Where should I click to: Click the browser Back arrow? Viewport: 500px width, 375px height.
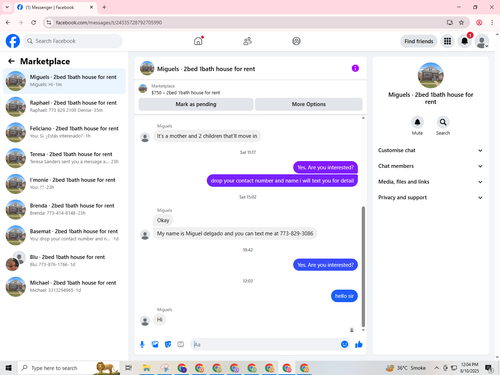tap(8, 22)
